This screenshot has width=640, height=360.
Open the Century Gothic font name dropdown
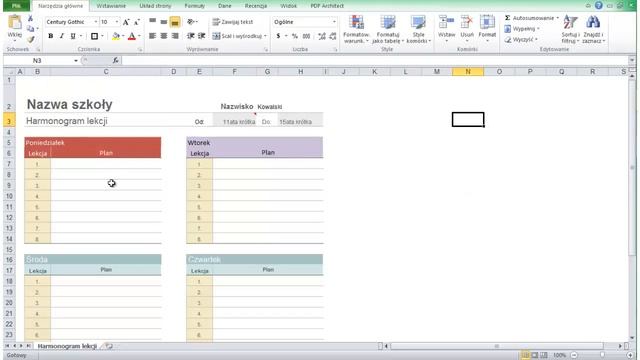(x=96, y=22)
